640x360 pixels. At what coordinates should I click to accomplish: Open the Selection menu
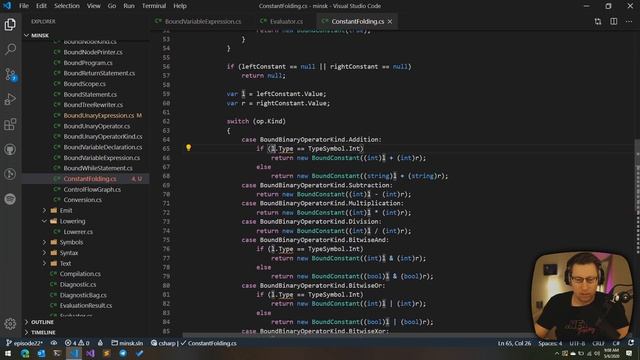click(x=67, y=6)
